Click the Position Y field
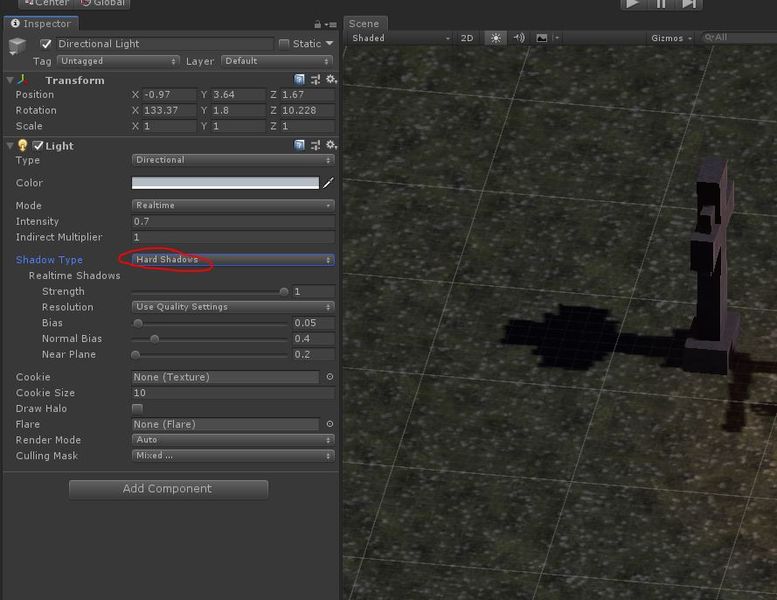777x600 pixels. pos(238,95)
